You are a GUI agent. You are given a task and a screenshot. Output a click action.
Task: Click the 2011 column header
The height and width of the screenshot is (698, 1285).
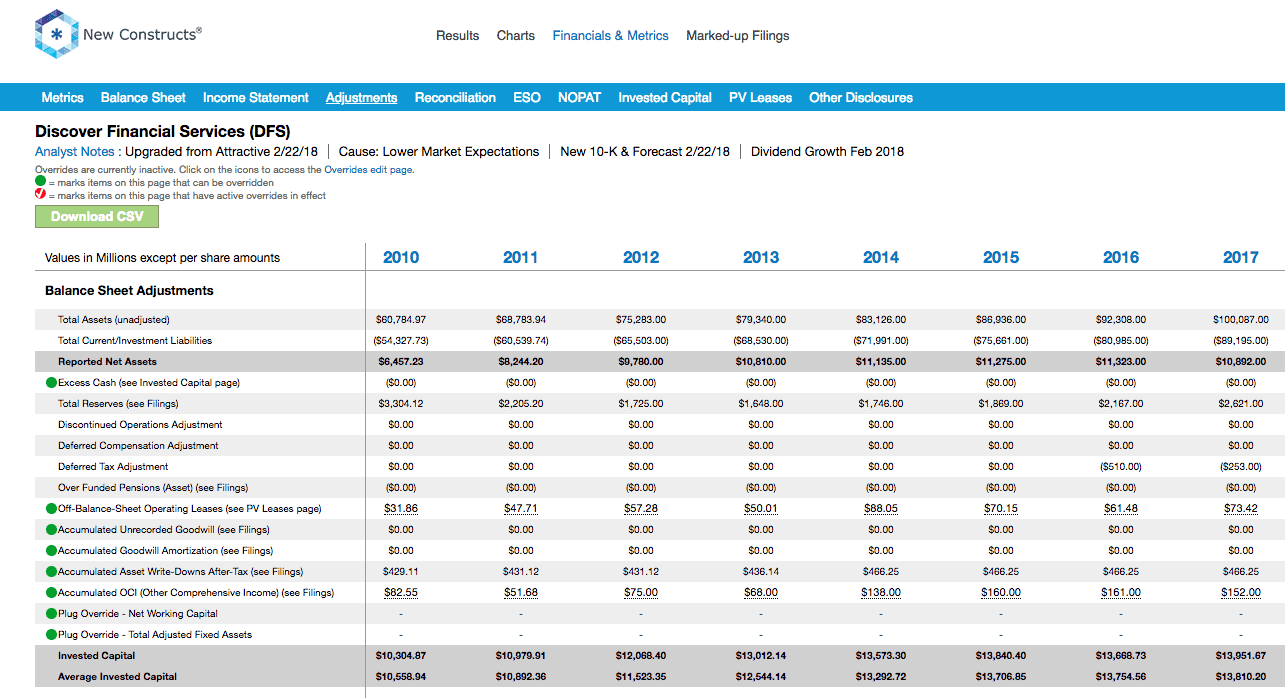(521, 257)
